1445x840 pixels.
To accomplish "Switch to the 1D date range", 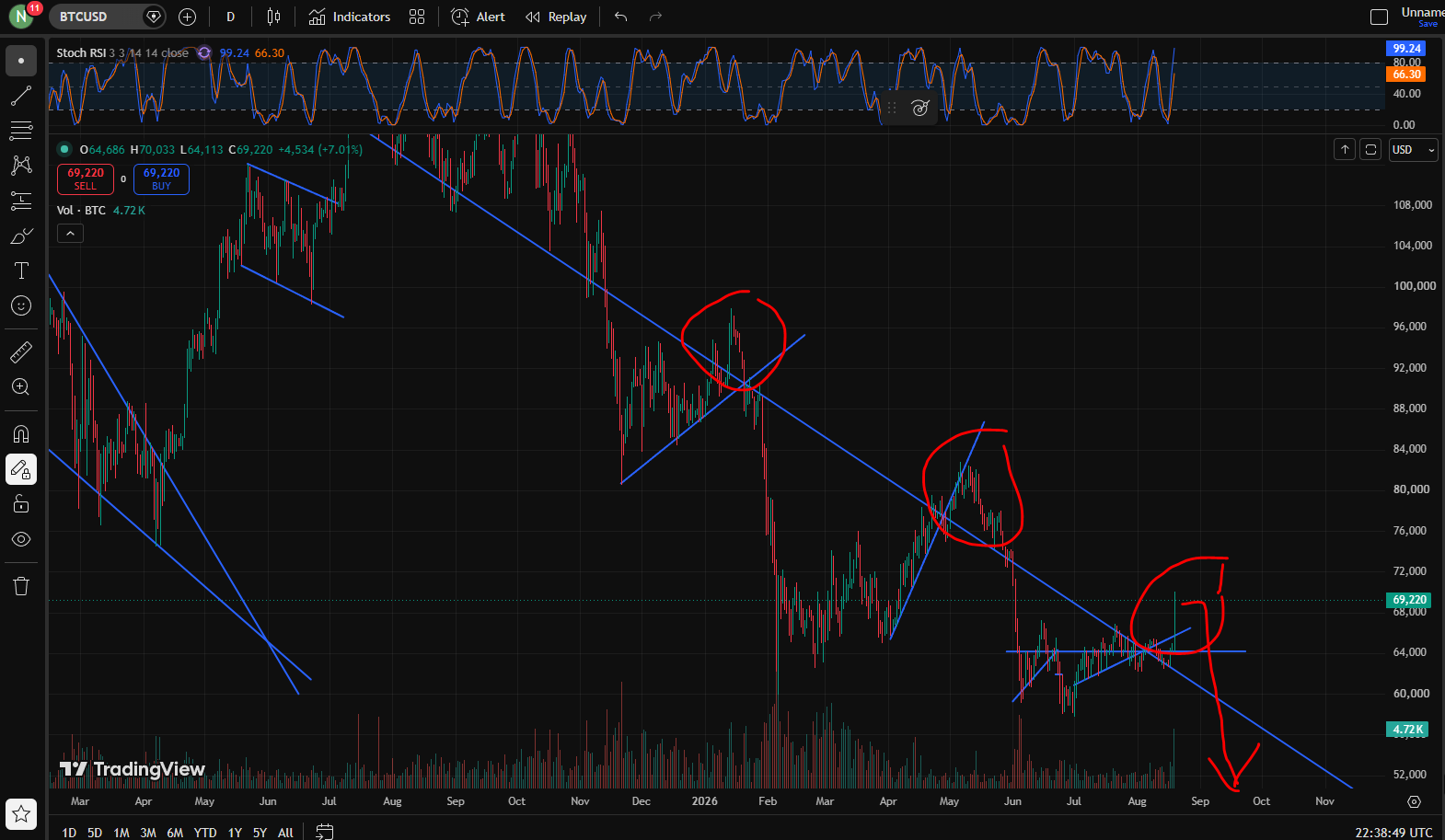I will coord(69,833).
